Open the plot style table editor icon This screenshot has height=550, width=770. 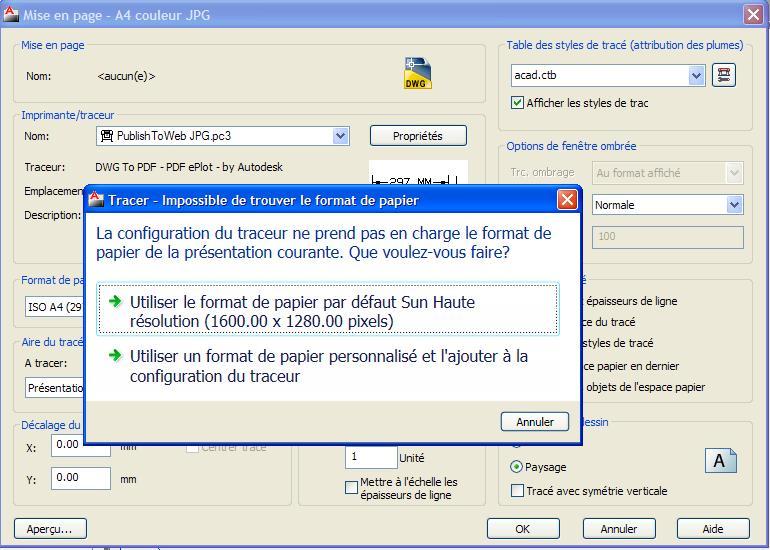click(723, 75)
